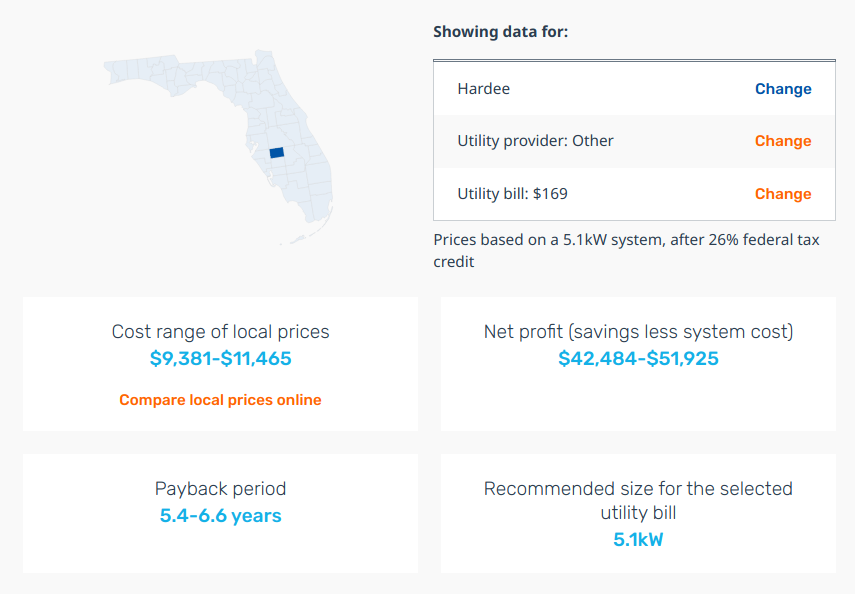Click Change next to the $169 utility bill

(782, 194)
